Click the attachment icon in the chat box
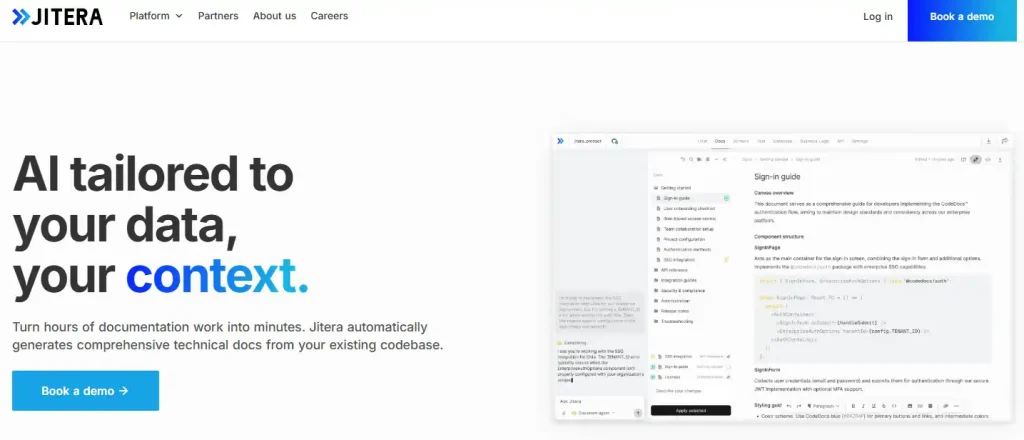 click(564, 413)
